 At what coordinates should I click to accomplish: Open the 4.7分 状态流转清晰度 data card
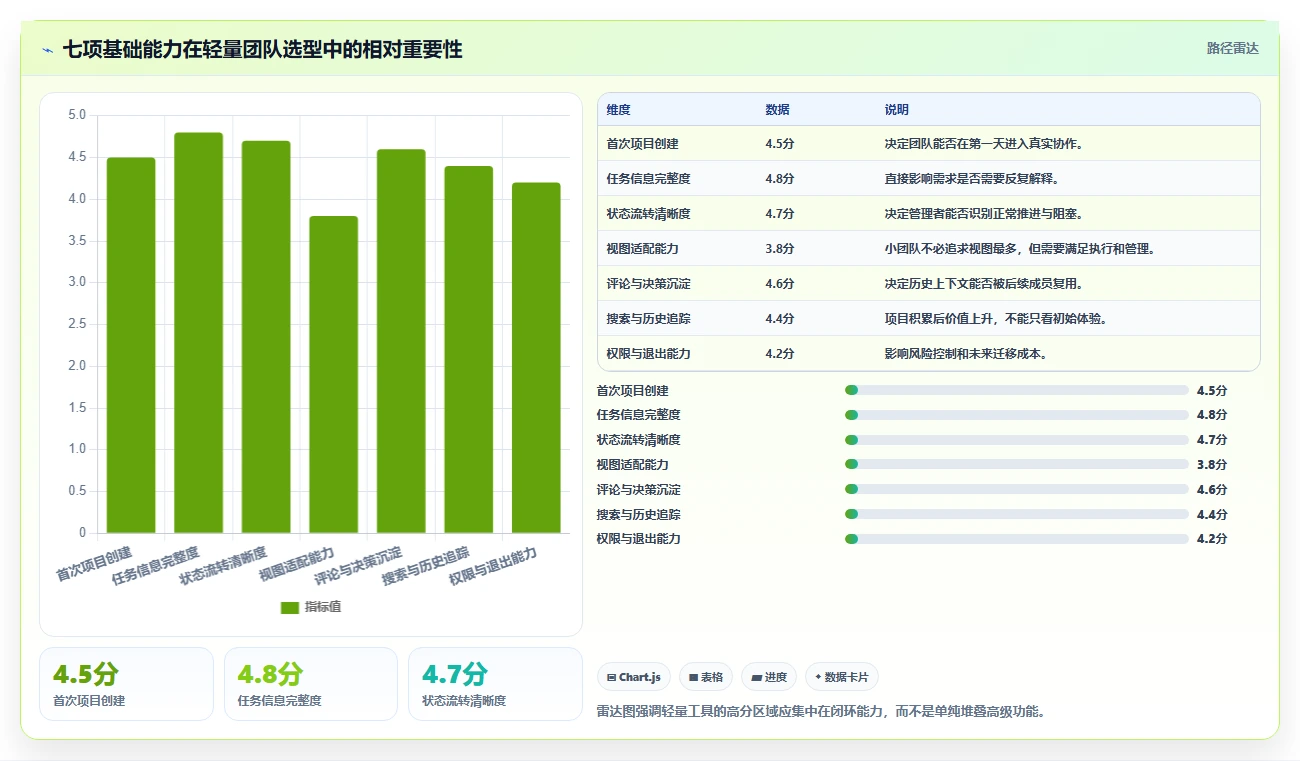point(495,684)
